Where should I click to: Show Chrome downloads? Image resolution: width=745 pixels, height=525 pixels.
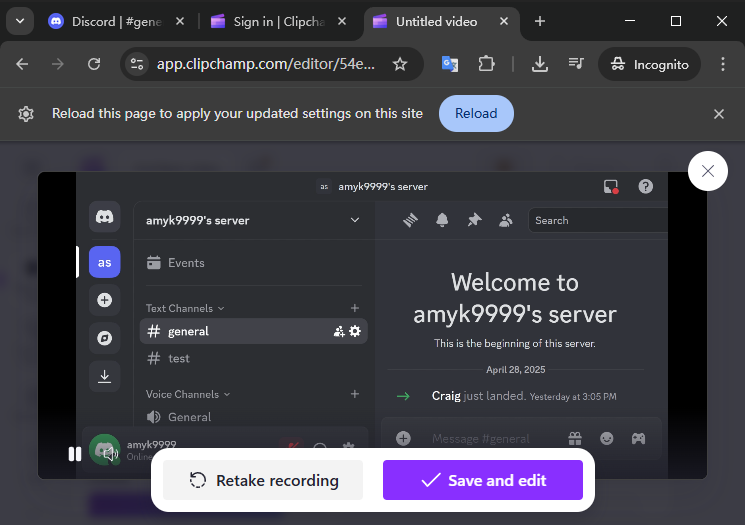point(540,64)
